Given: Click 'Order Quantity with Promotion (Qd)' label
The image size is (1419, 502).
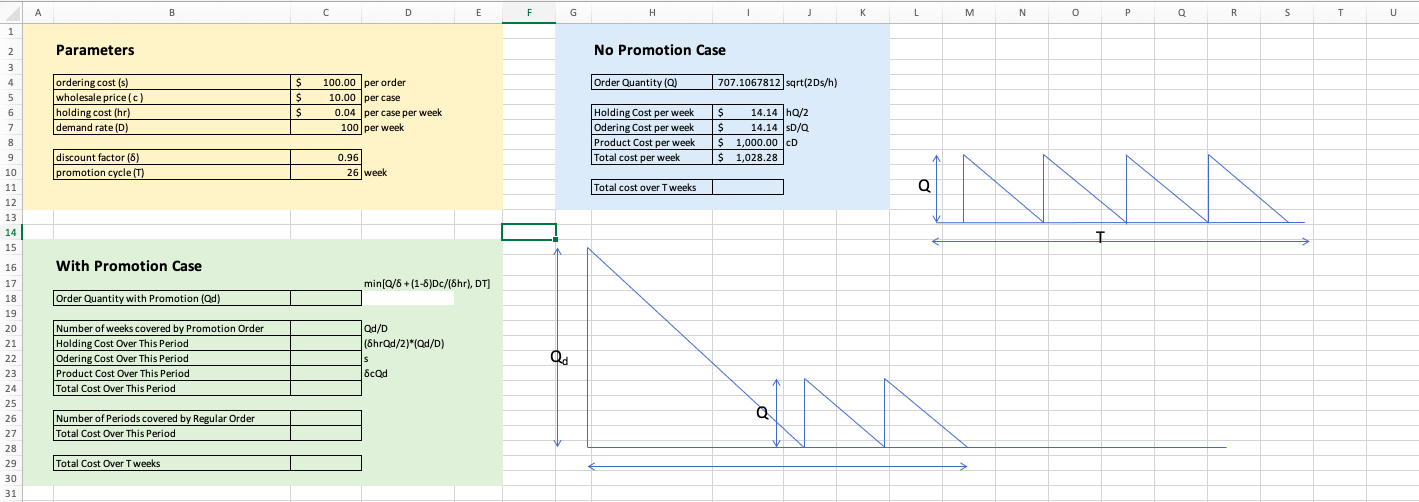Looking at the screenshot, I should (171, 298).
